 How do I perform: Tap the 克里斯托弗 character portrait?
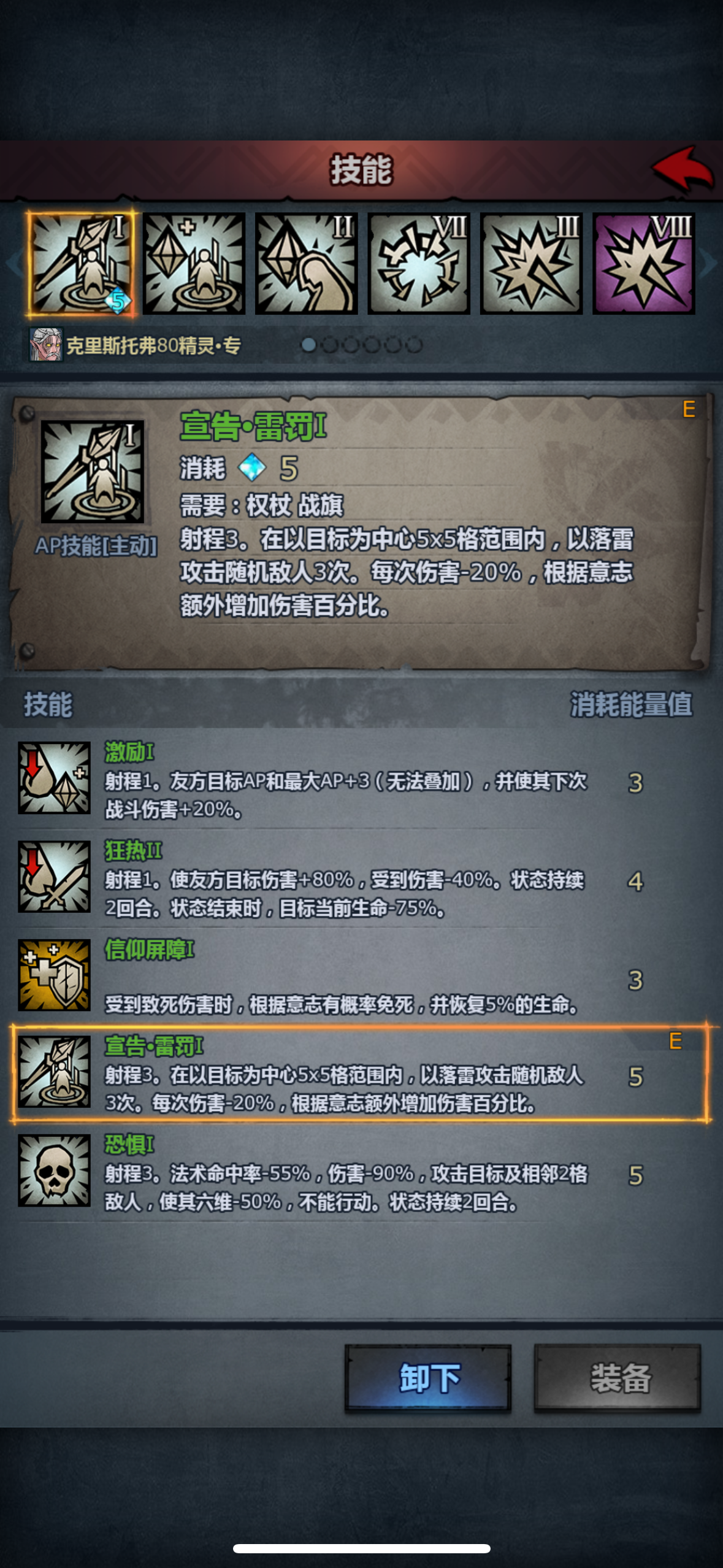coord(46,345)
